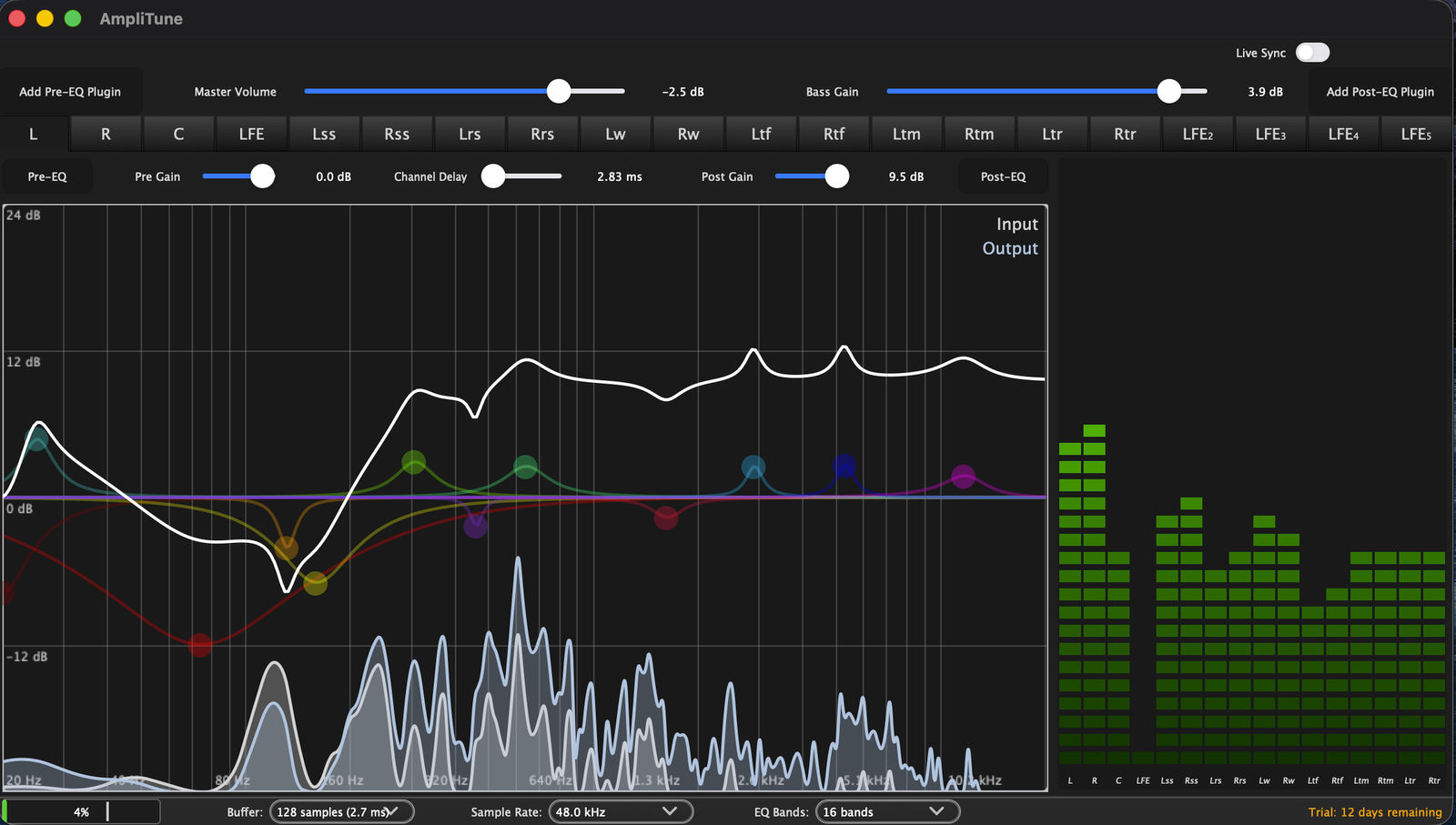The height and width of the screenshot is (825, 1456).
Task: Select the orange EQ band node
Action: (287, 548)
